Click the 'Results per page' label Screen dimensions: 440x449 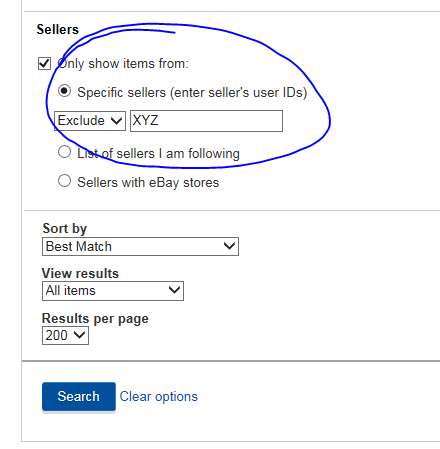[x=95, y=319]
